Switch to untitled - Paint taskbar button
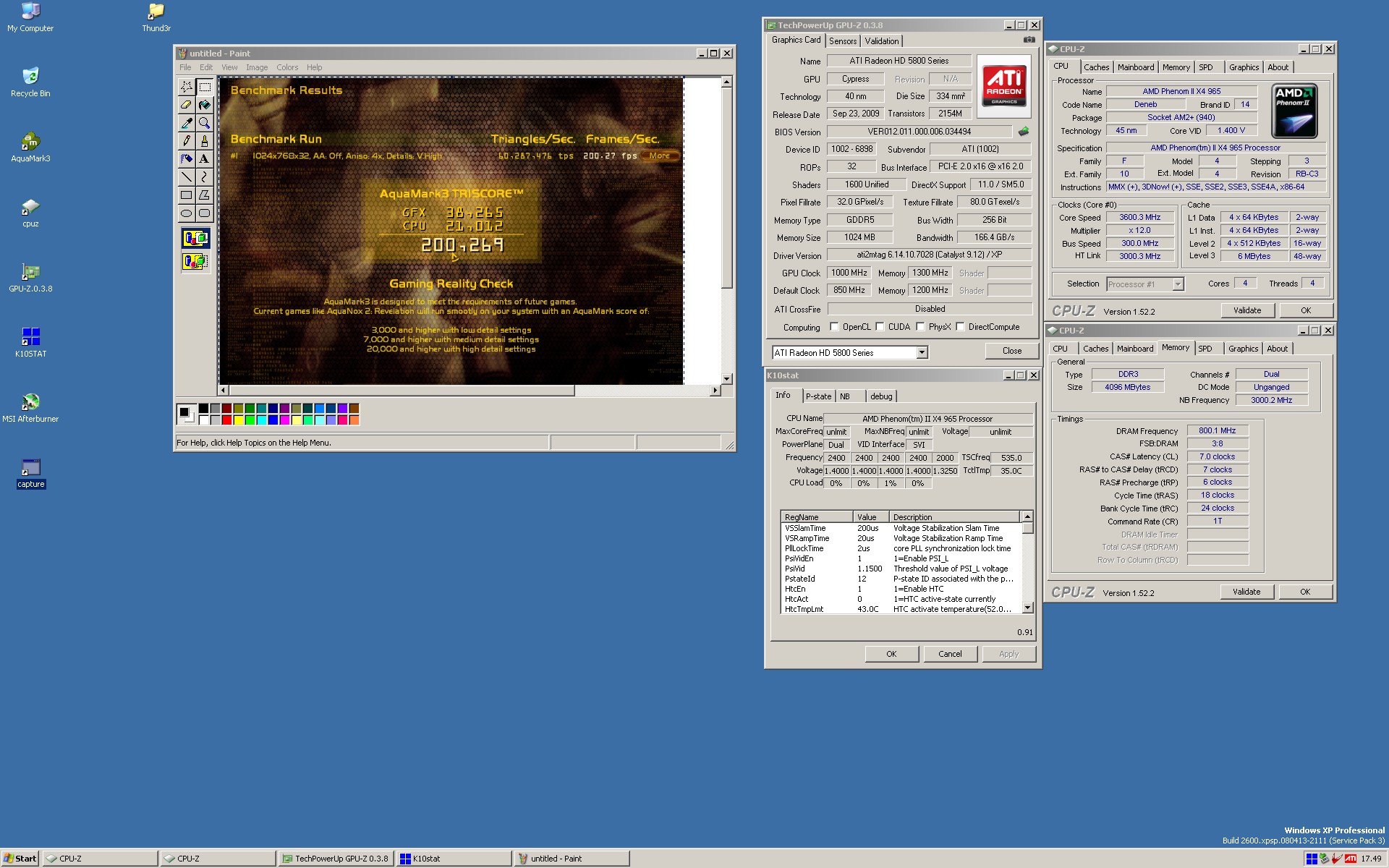This screenshot has width=1389, height=868. [x=572, y=859]
